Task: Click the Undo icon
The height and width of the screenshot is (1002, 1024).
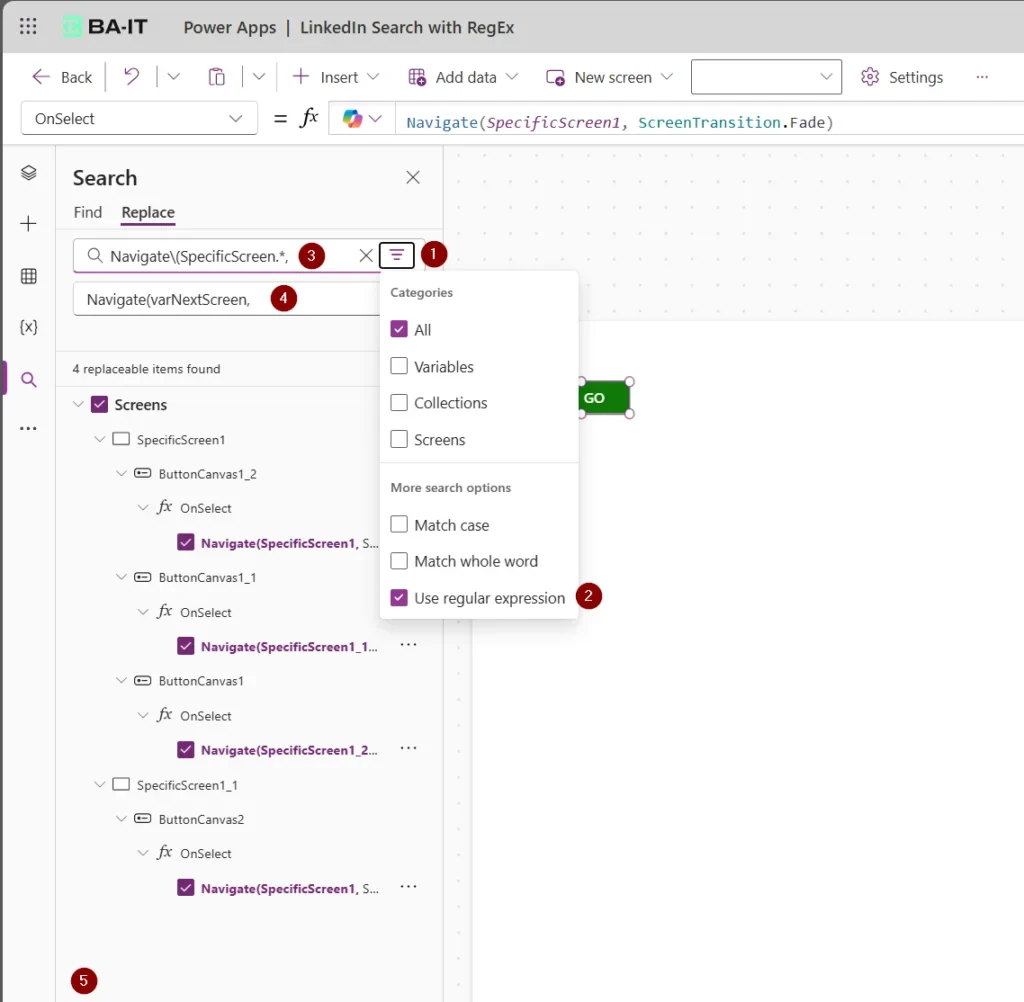Action: (x=131, y=77)
